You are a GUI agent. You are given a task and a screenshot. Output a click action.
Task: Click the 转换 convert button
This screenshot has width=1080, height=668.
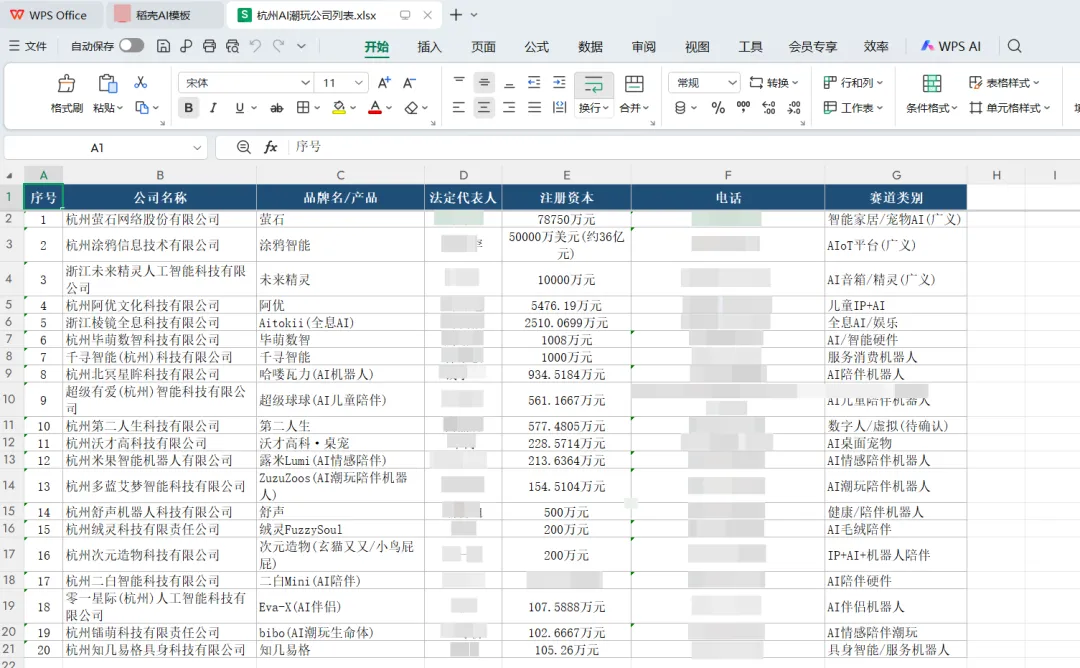click(x=774, y=83)
